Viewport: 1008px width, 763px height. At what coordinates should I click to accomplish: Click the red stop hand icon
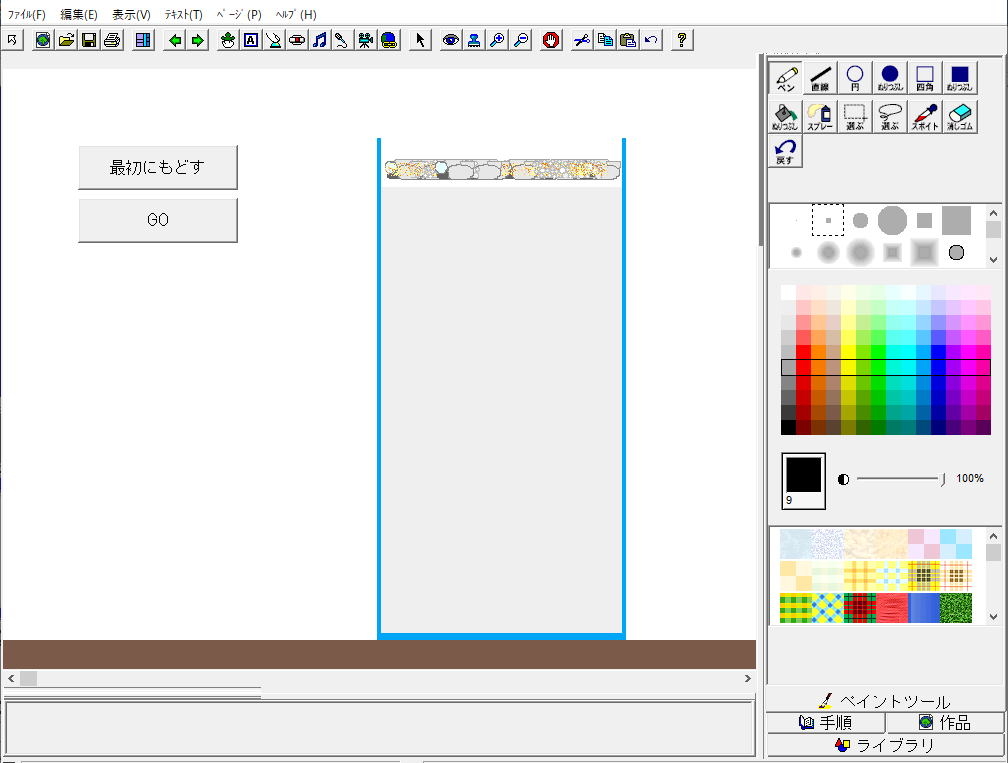tap(551, 40)
